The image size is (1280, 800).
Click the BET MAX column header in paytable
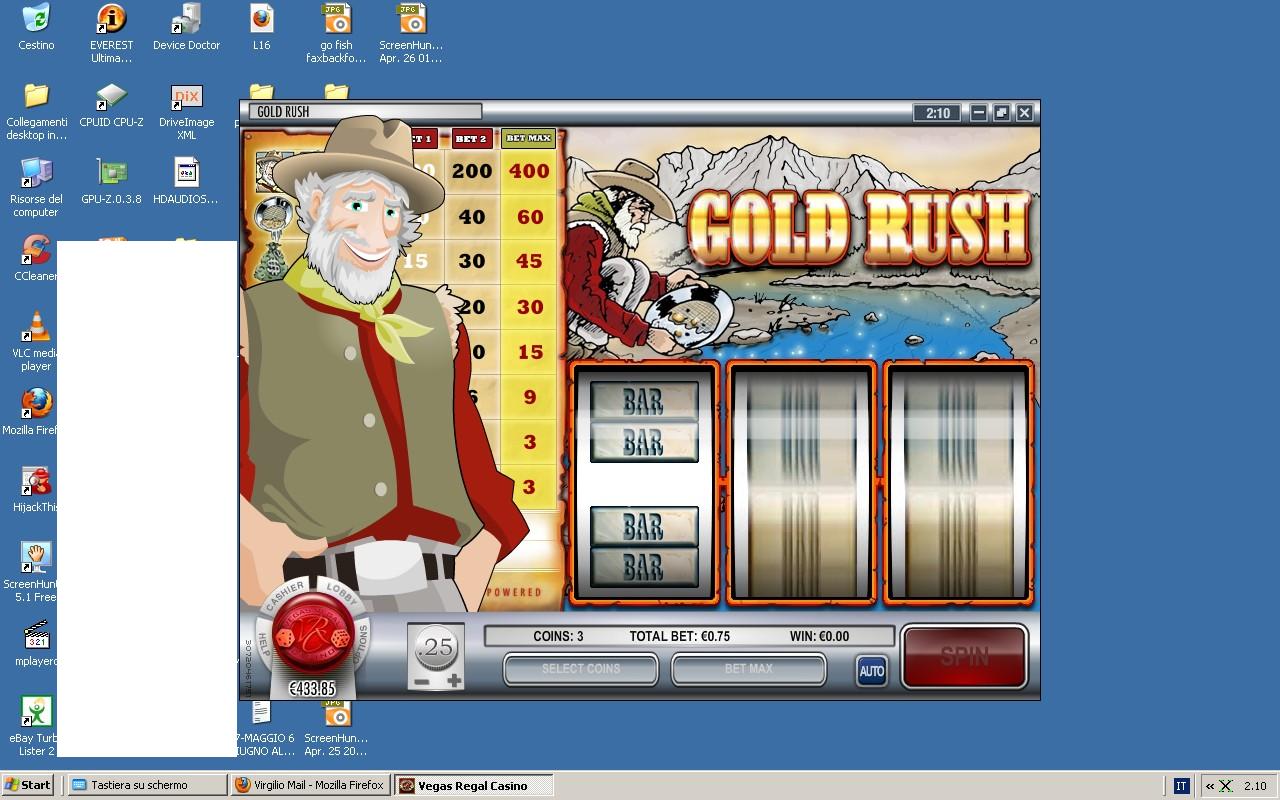(528, 139)
